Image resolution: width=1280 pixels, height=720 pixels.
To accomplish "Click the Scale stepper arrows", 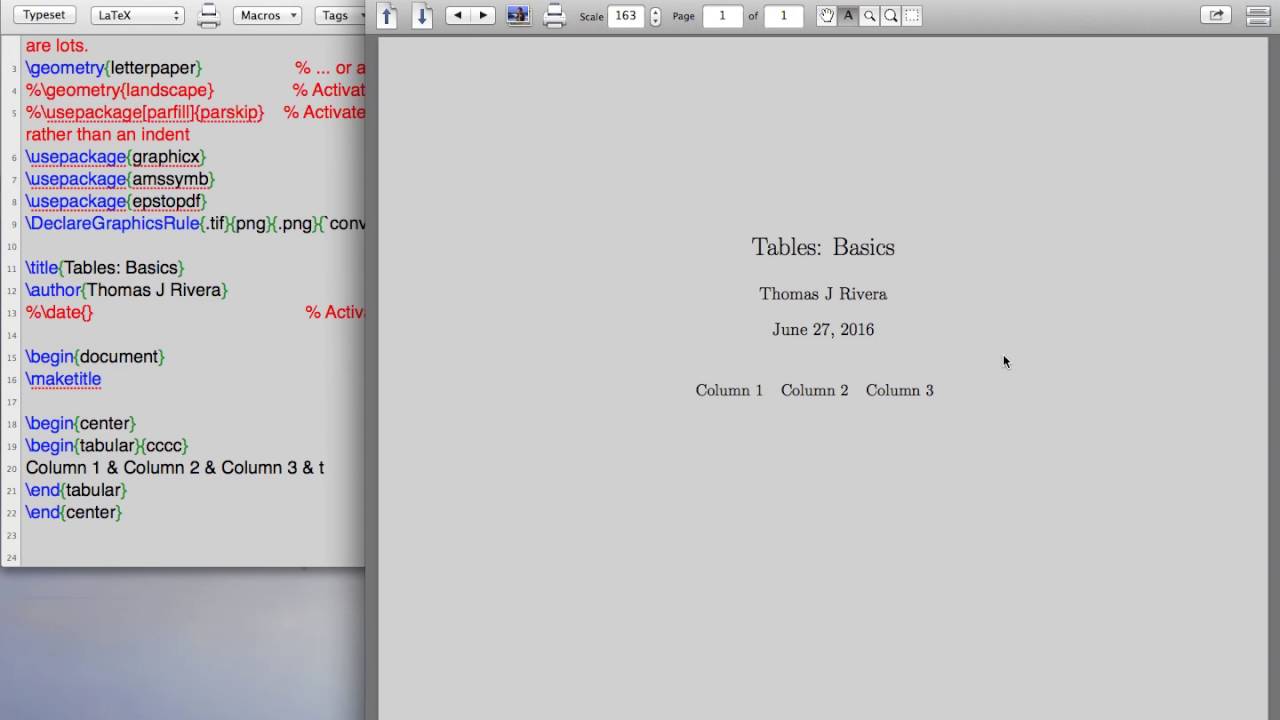I will pos(655,16).
